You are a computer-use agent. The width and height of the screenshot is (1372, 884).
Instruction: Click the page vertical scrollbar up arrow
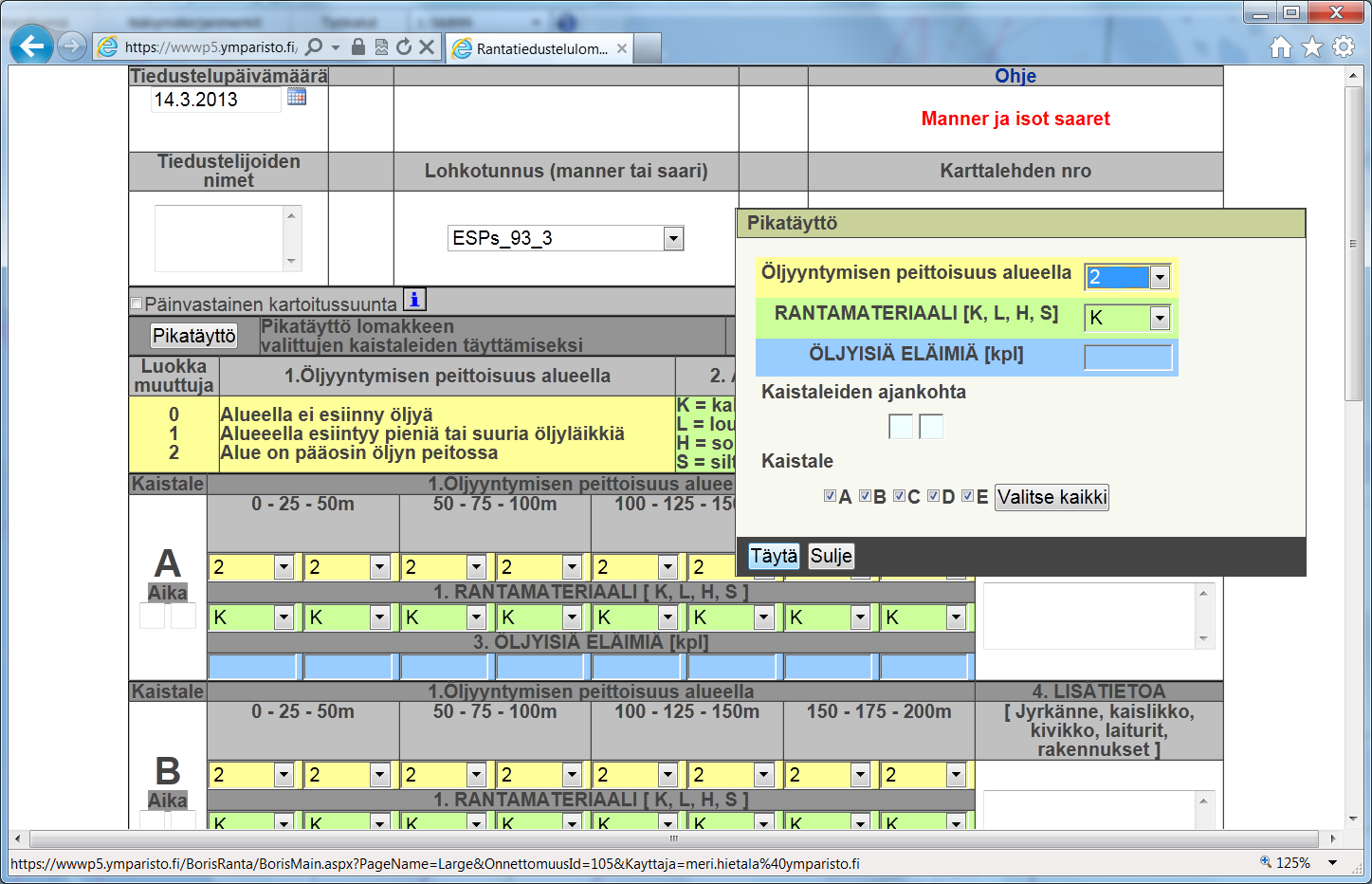[1353, 77]
